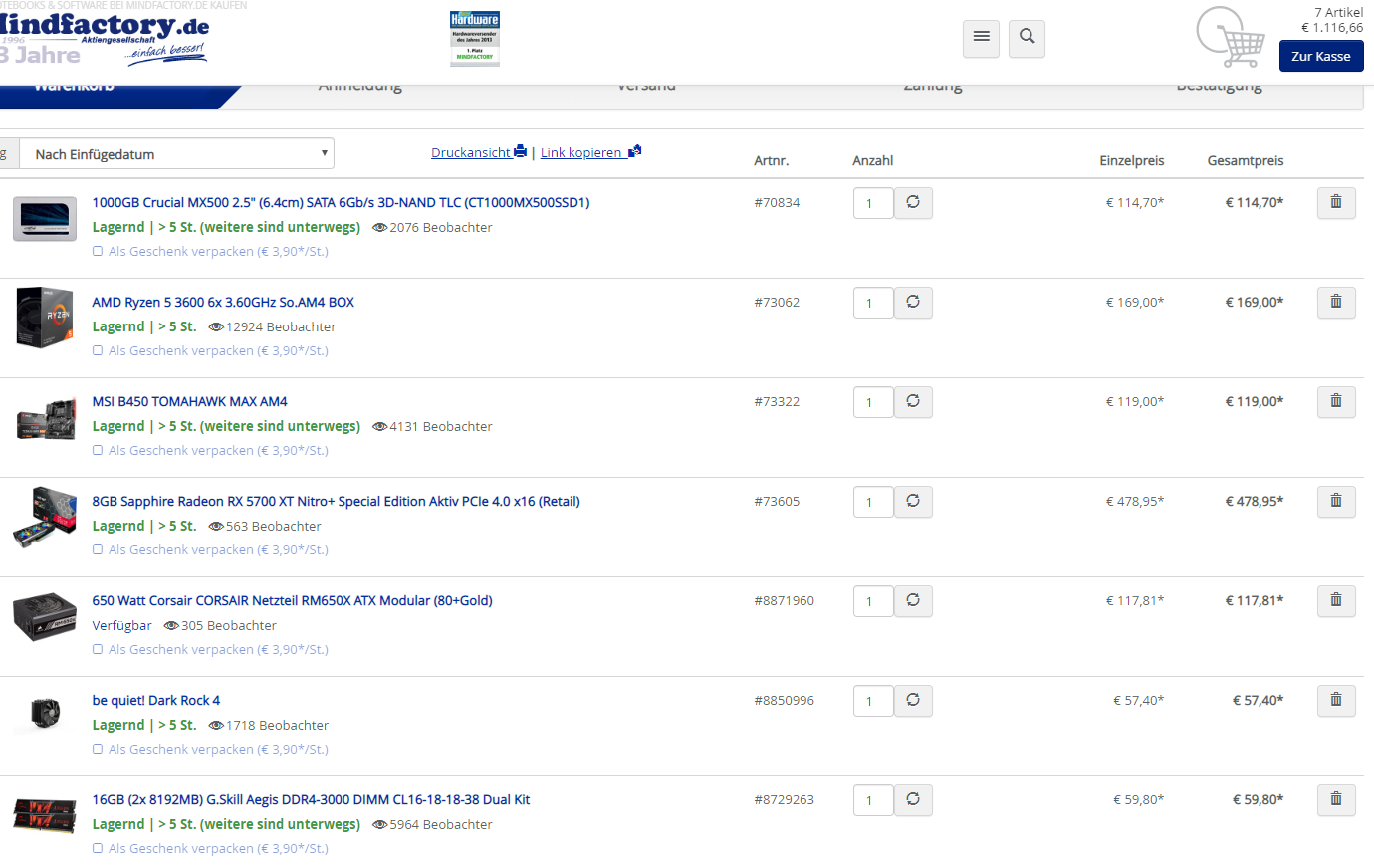
Task: Enable gift wrap for Sapphire Radeon RX 5700
Action: [x=98, y=550]
